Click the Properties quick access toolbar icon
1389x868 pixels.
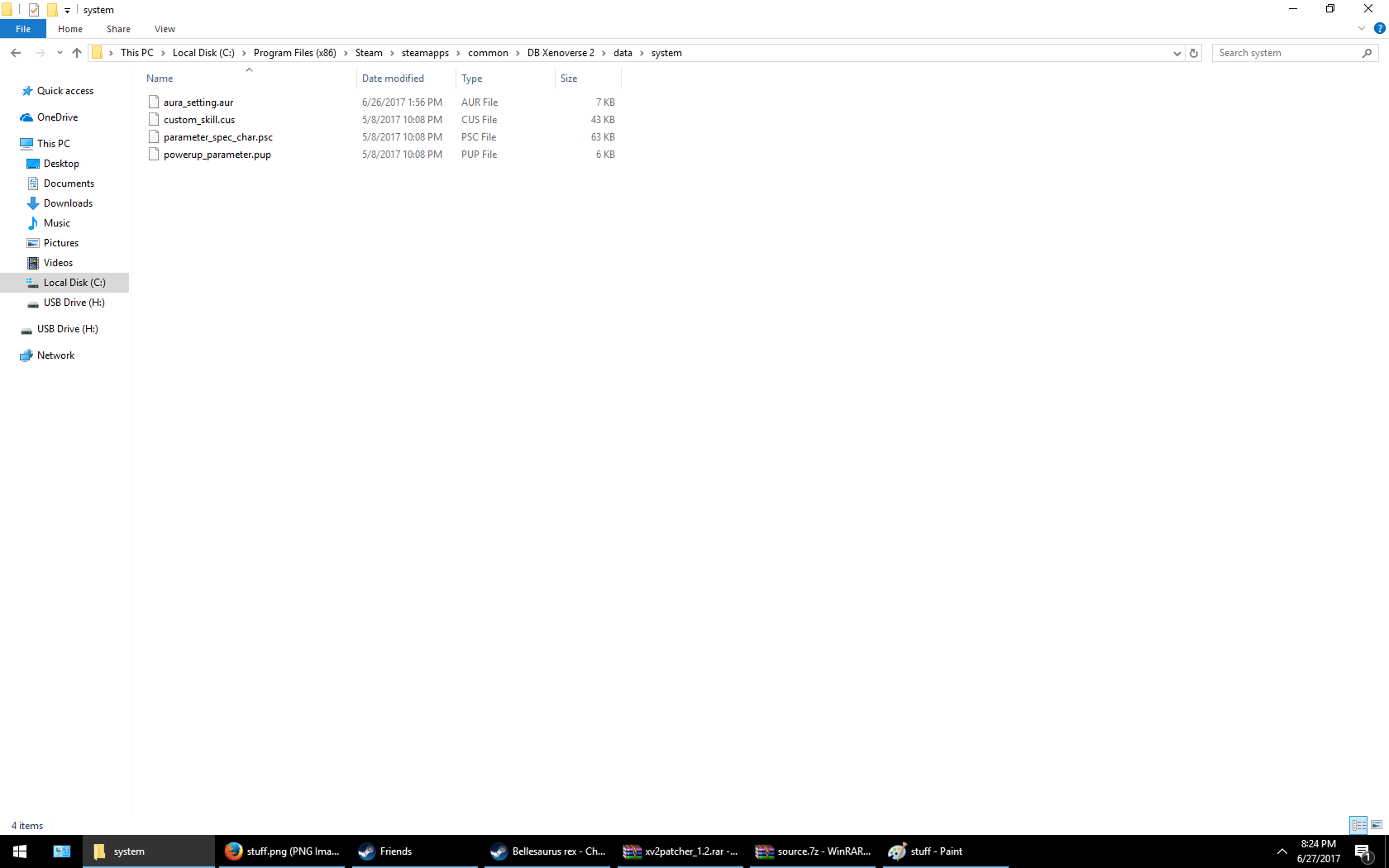(x=34, y=10)
